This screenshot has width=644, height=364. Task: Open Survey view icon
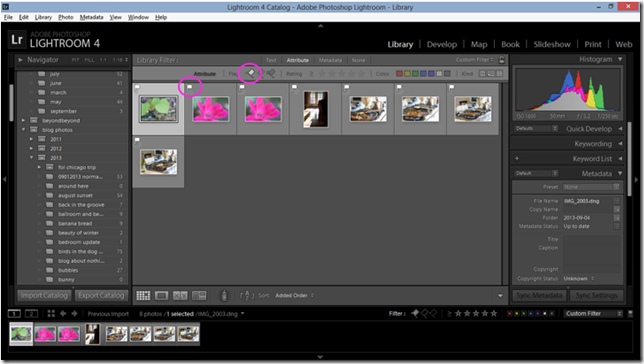[199, 295]
